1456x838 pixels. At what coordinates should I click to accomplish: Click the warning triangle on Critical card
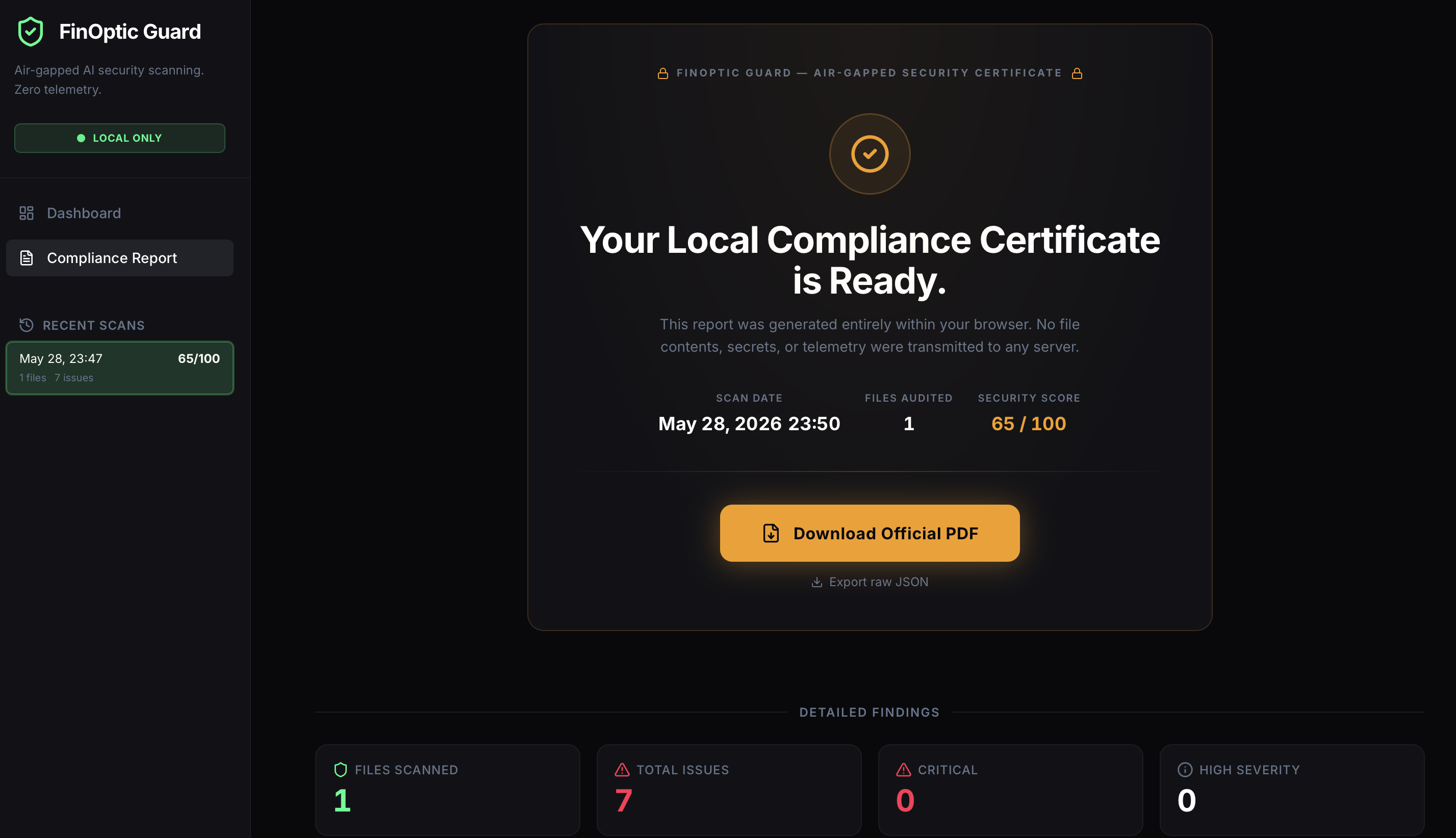pyautogui.click(x=903, y=770)
